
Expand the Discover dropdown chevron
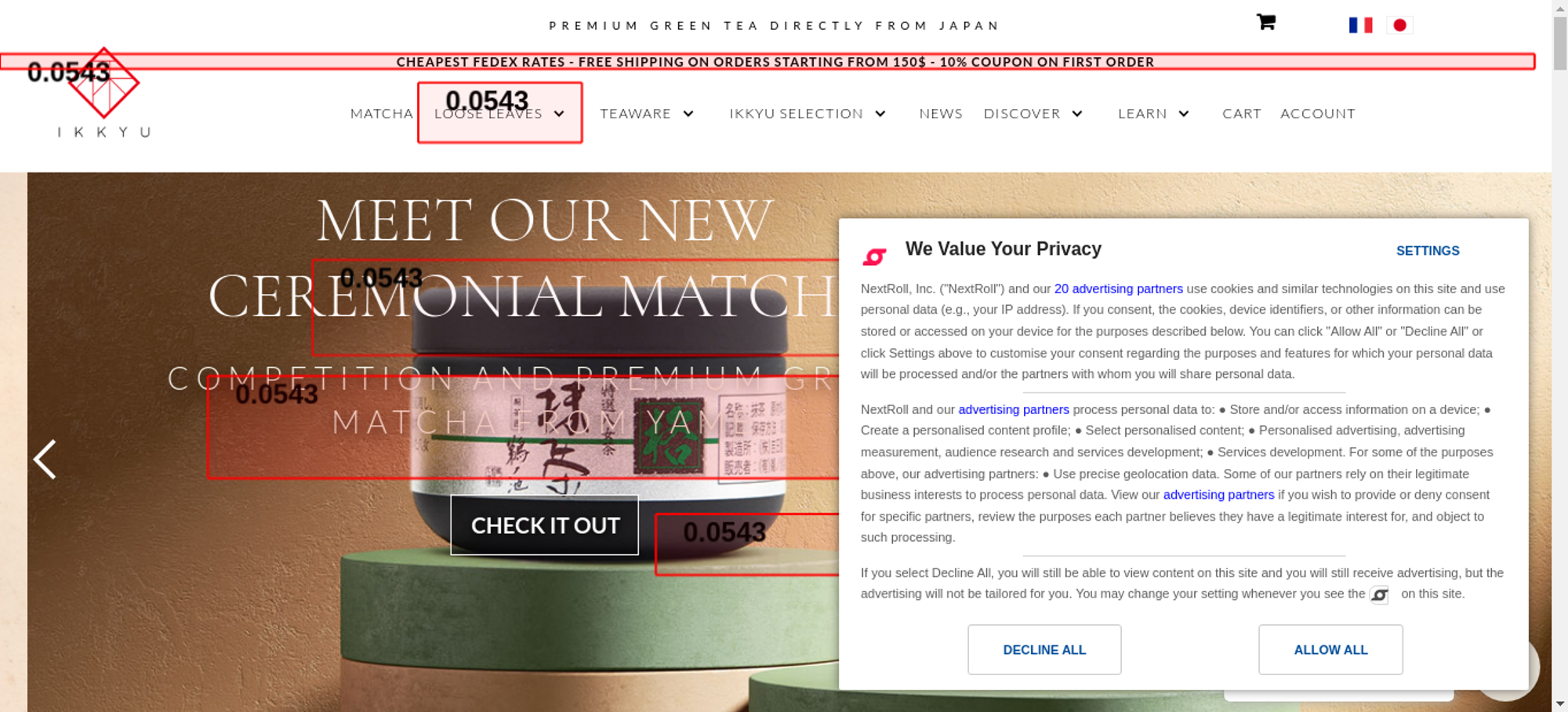point(1077,114)
